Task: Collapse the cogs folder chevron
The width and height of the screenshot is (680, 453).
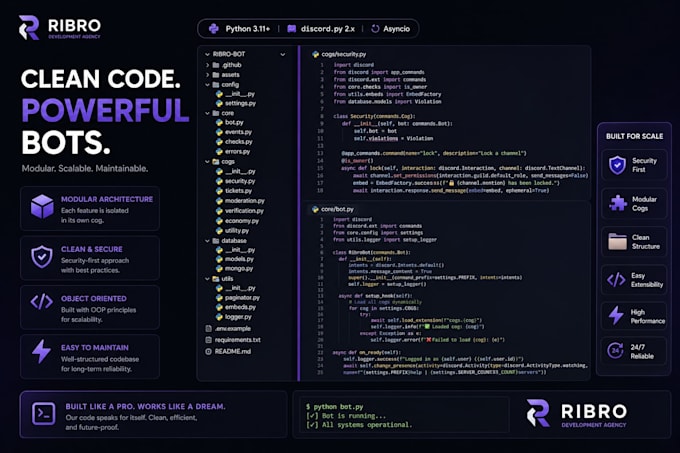Action: (207, 161)
